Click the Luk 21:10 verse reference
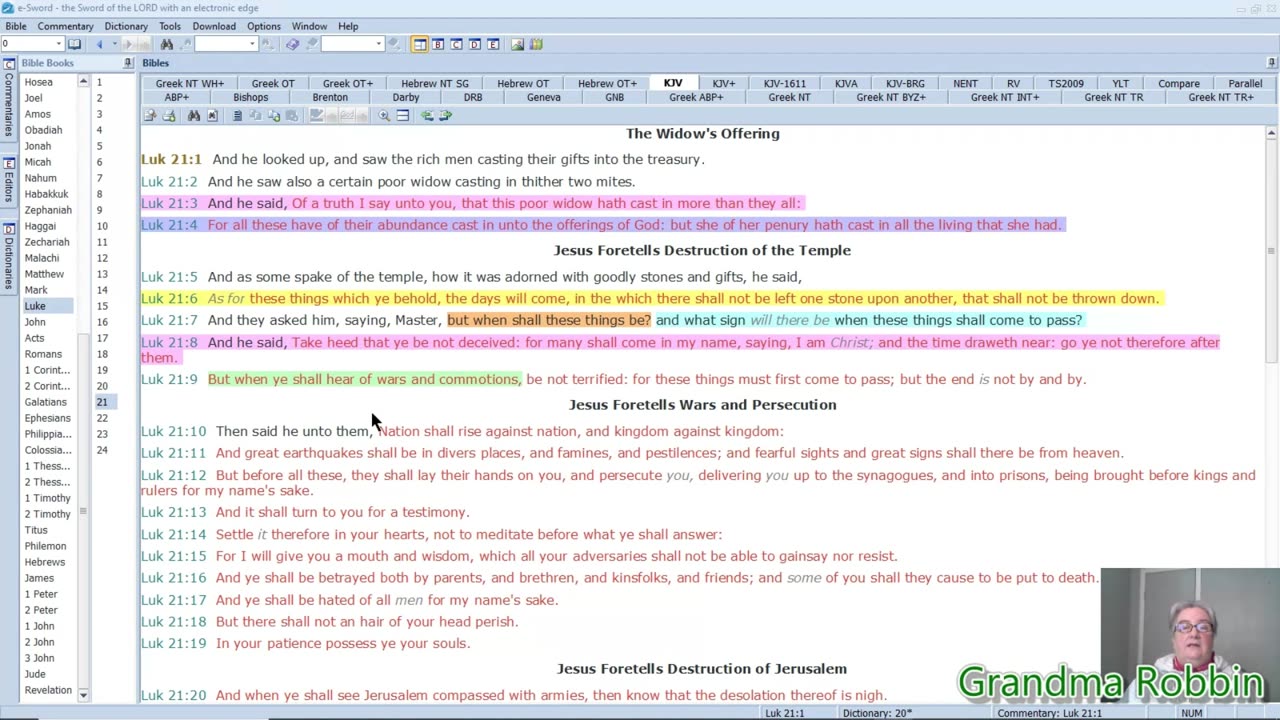Image resolution: width=1280 pixels, height=720 pixels. click(x=173, y=431)
